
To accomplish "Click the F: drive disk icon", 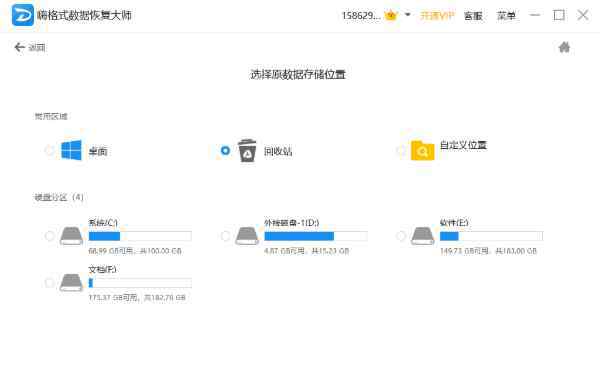I will tap(72, 283).
